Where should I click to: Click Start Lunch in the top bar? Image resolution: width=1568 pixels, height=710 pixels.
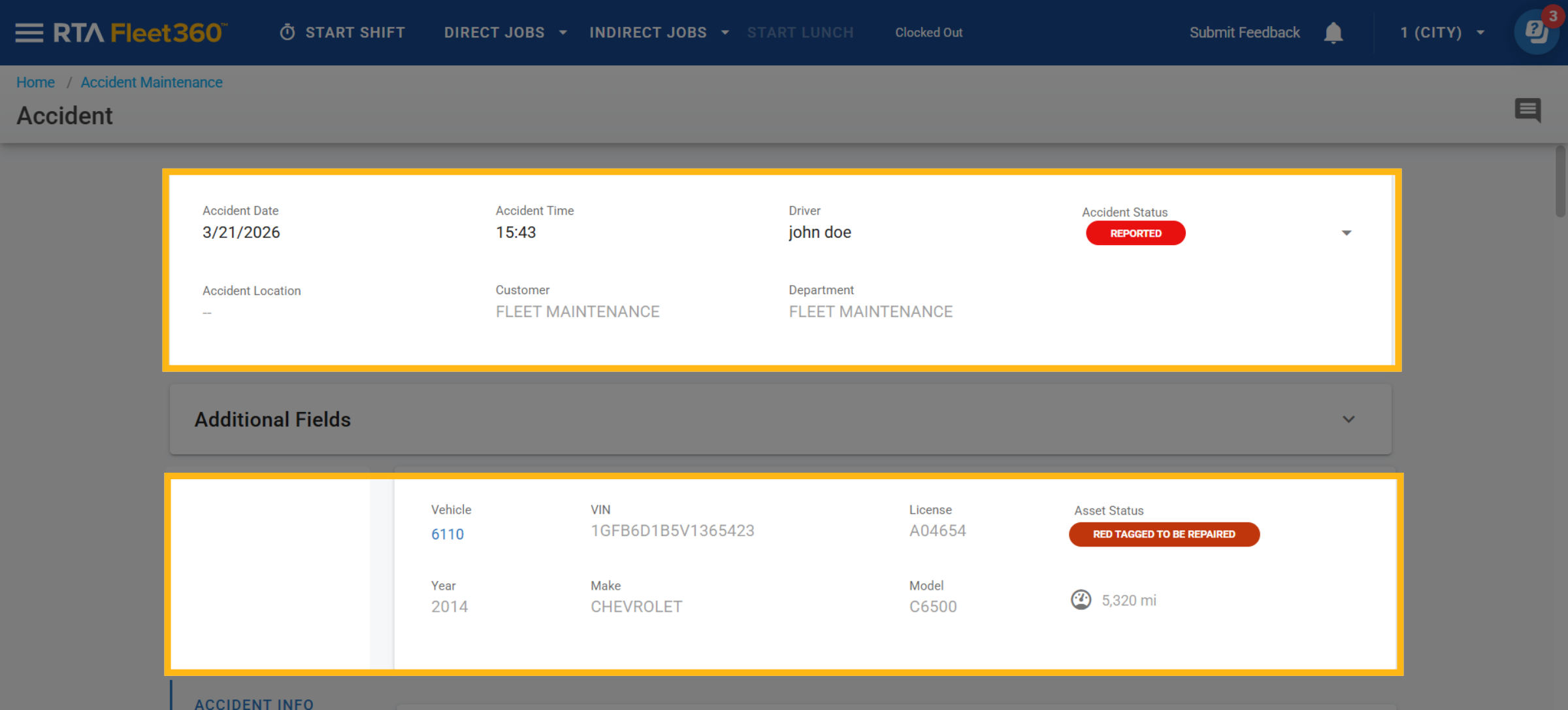click(x=800, y=32)
